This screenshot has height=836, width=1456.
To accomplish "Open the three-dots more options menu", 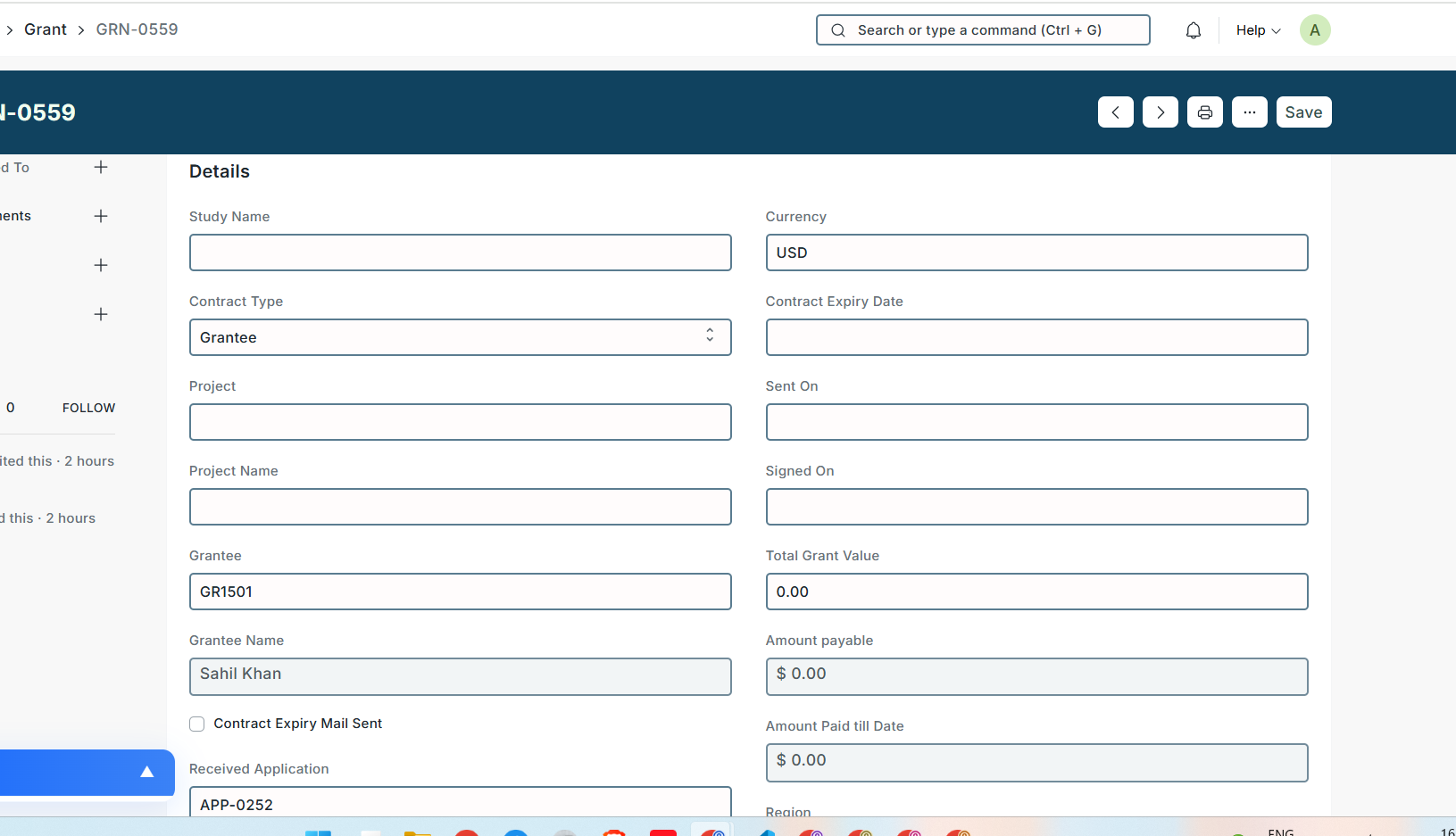I will (1249, 112).
